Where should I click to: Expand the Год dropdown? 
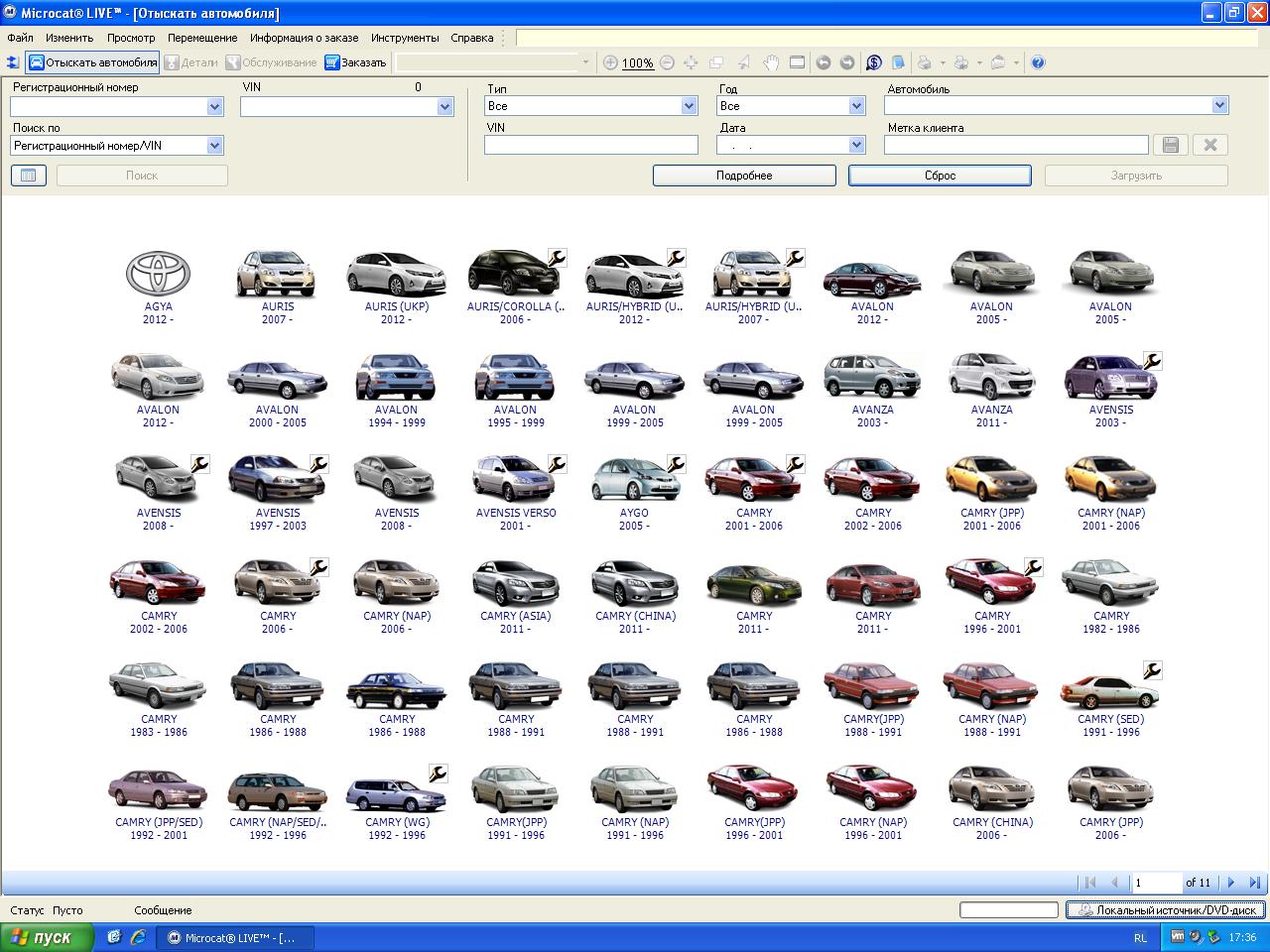[x=856, y=106]
